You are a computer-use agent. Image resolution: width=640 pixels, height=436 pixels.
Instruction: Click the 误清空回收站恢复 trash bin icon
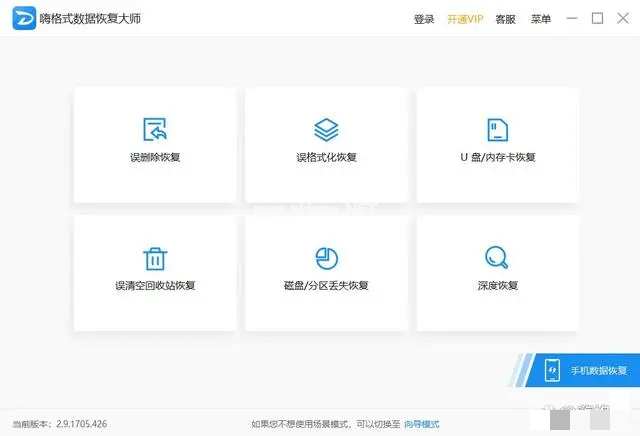155,258
